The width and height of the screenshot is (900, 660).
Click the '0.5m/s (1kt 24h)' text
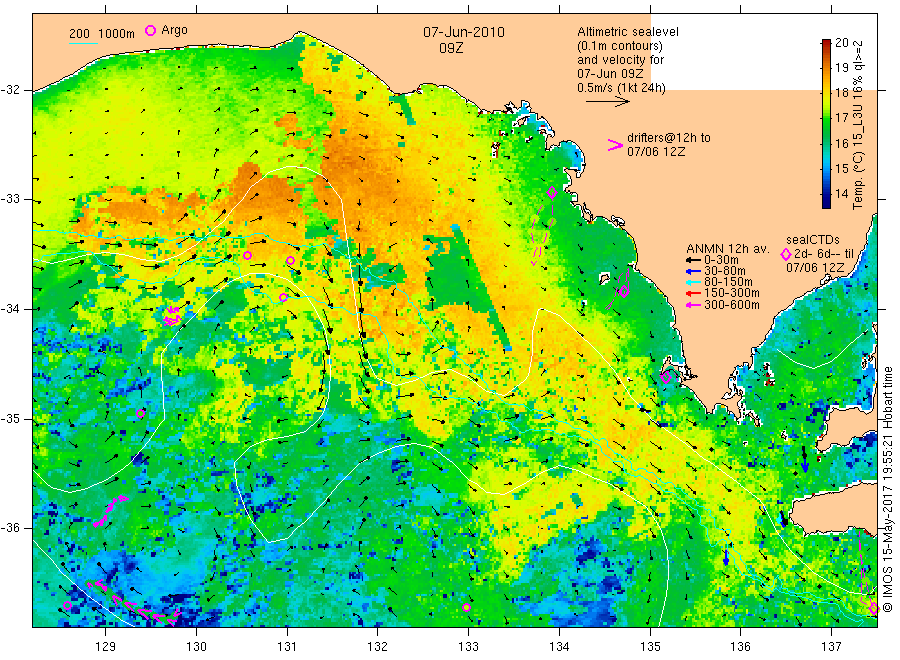[622, 88]
